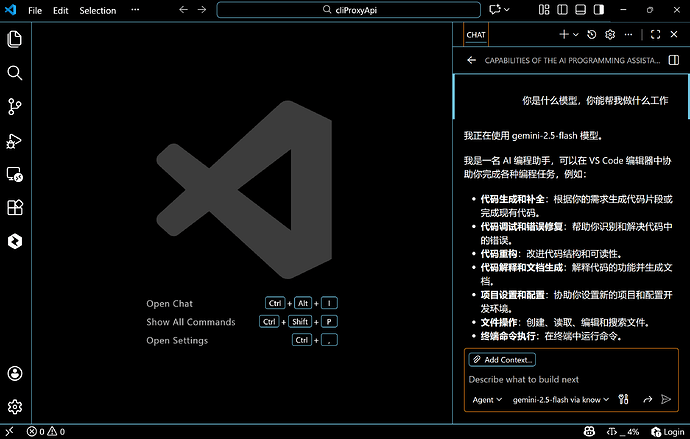Click the Open Chat shortcut hint

point(169,304)
